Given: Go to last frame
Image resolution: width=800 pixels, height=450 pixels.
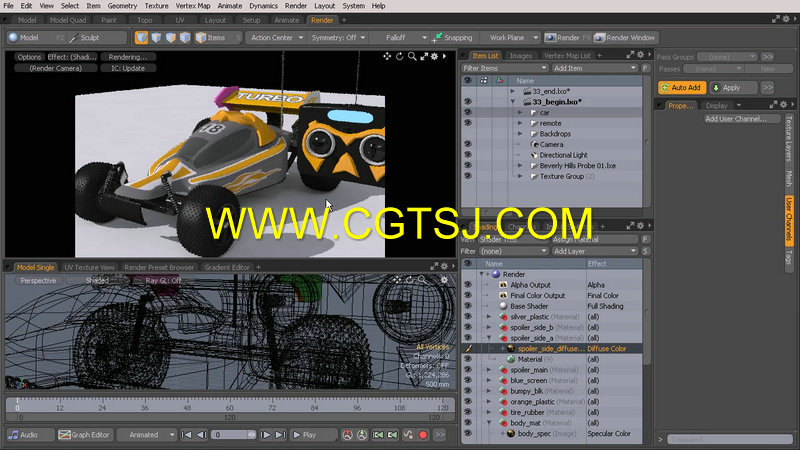Looking at the screenshot, I should [x=280, y=435].
